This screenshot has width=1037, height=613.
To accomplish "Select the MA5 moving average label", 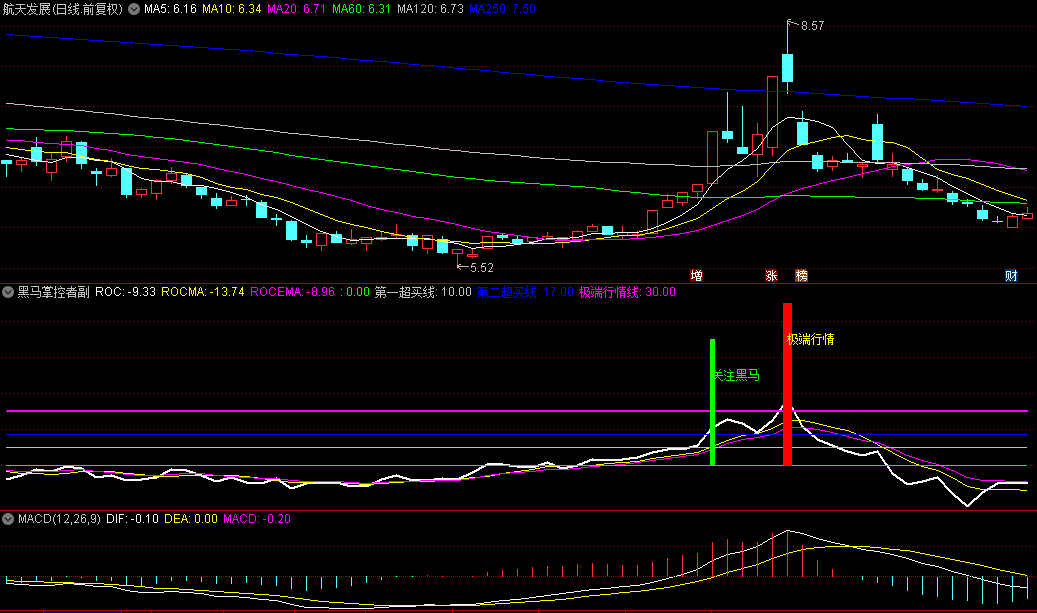I will pos(169,9).
